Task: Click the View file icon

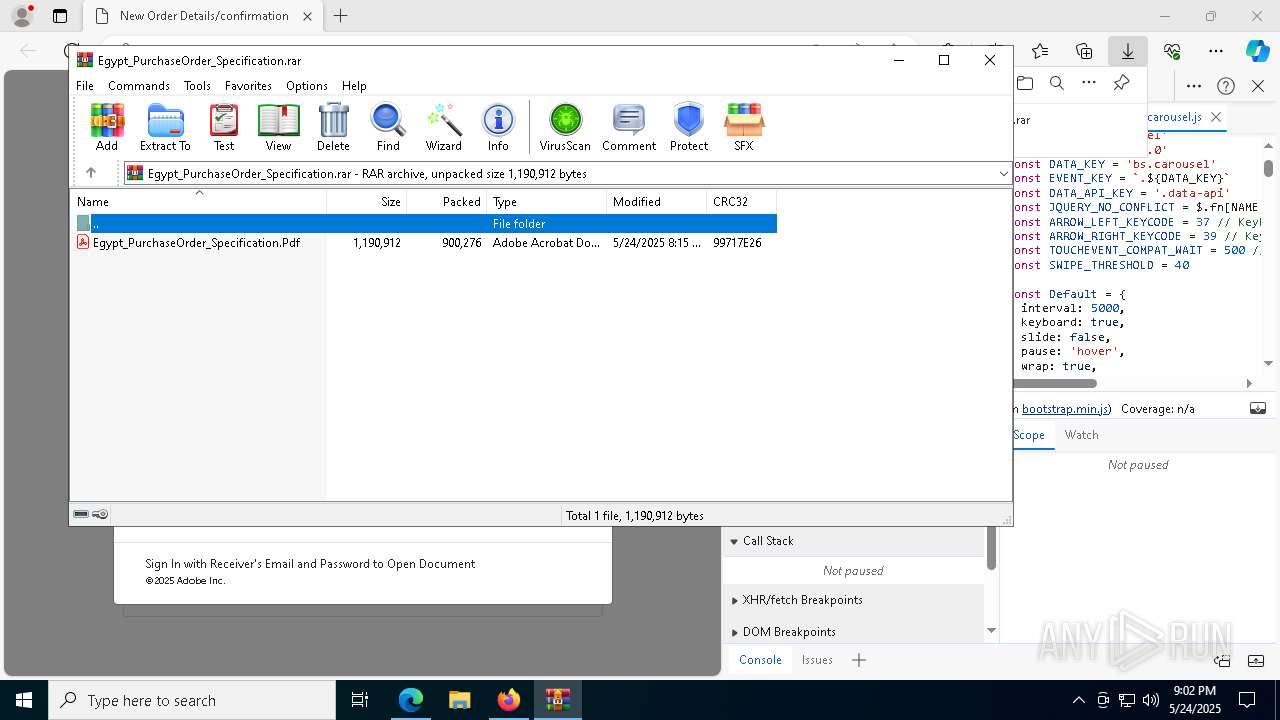Action: coord(278,127)
